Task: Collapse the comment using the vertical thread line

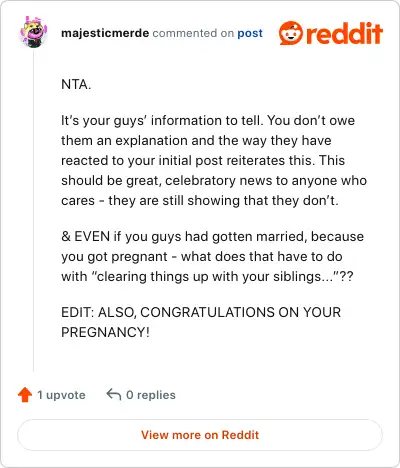Action: 33,212
